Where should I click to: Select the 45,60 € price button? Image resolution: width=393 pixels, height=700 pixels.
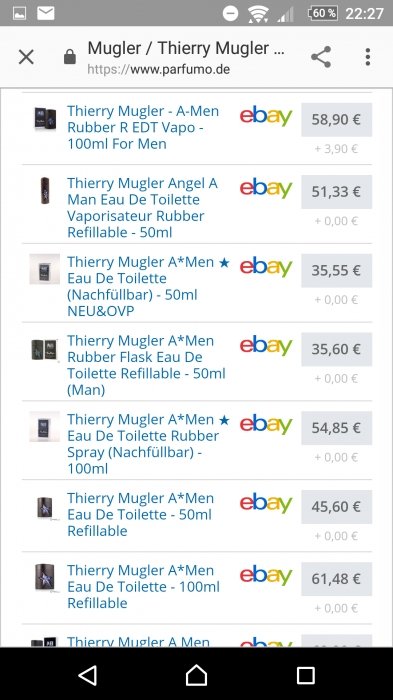[x=336, y=507]
